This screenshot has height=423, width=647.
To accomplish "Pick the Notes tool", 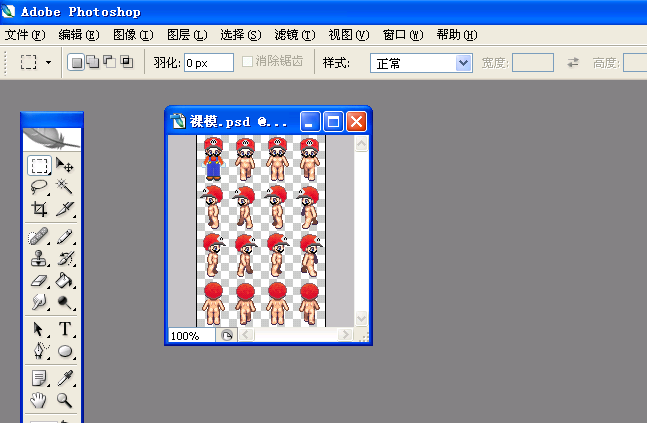I will pos(39,378).
